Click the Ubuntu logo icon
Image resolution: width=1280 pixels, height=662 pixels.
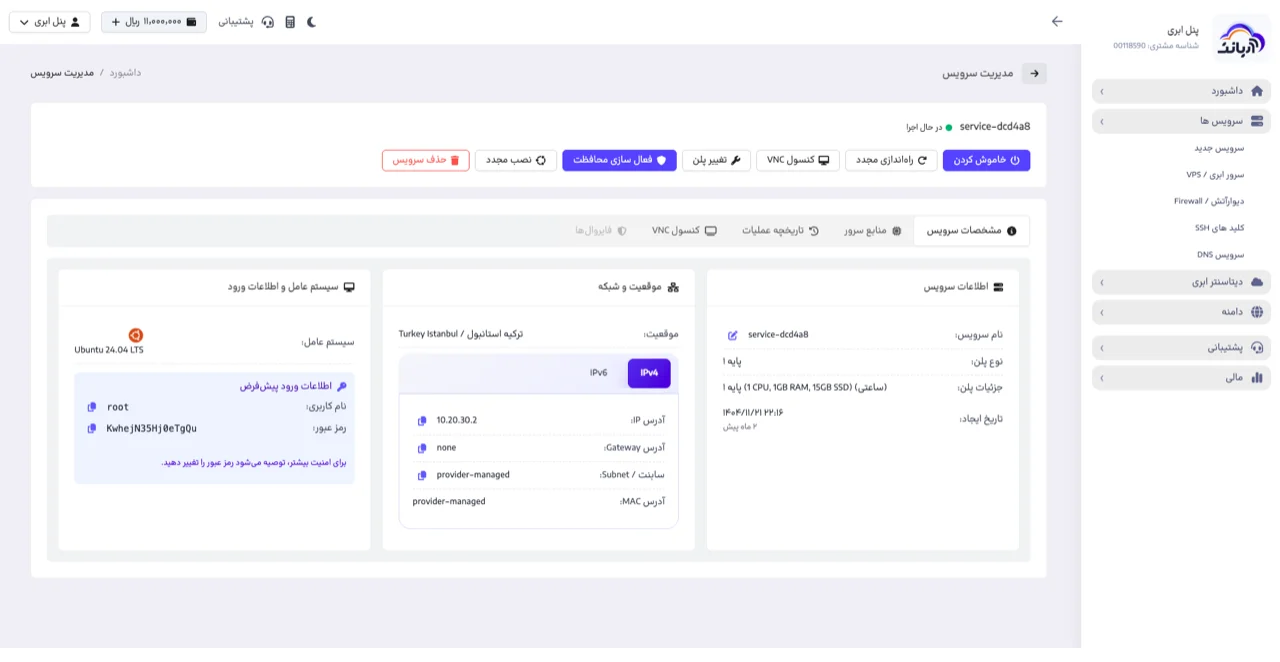(136, 335)
